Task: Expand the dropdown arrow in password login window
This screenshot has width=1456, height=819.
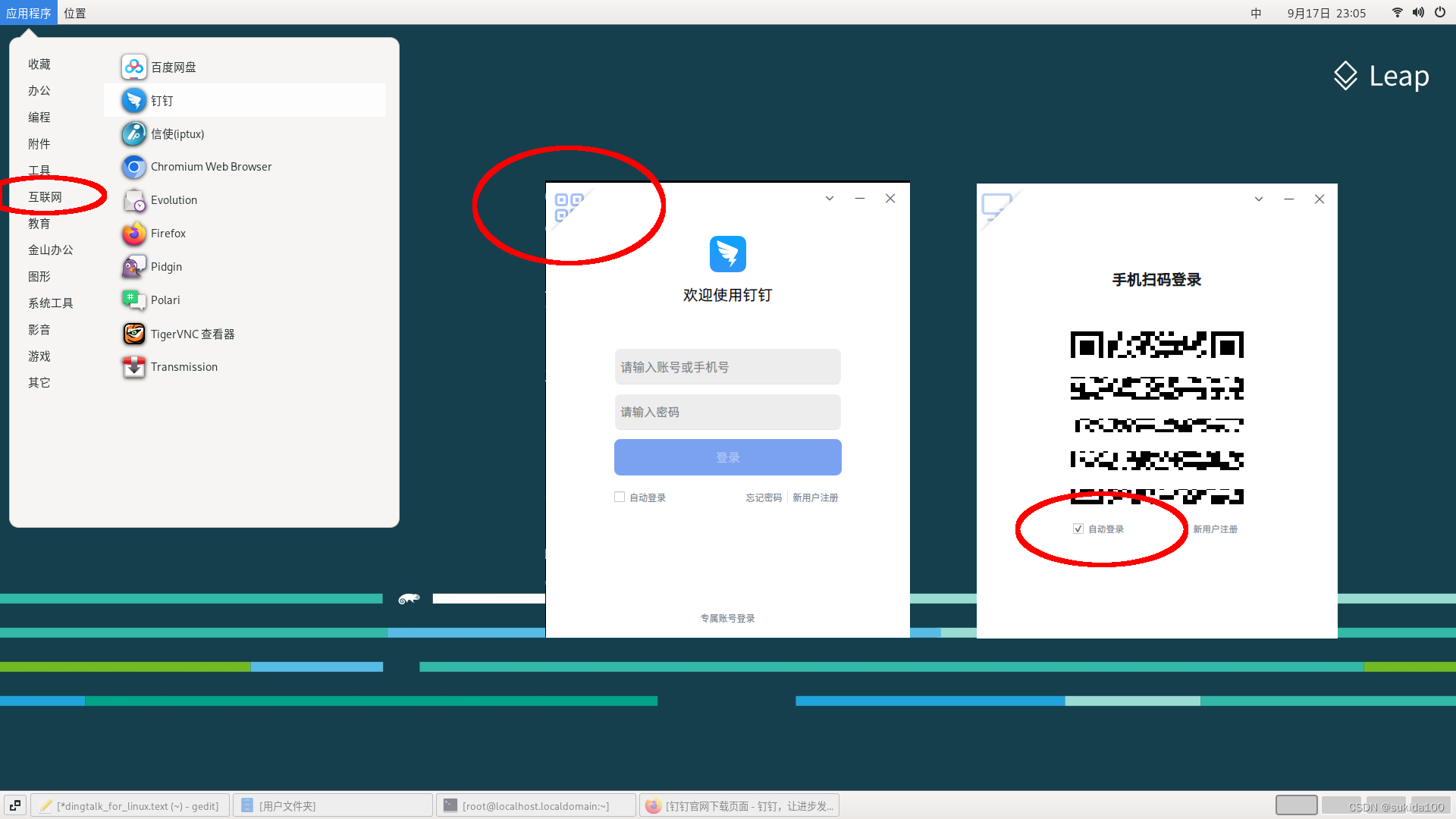Action: [830, 199]
